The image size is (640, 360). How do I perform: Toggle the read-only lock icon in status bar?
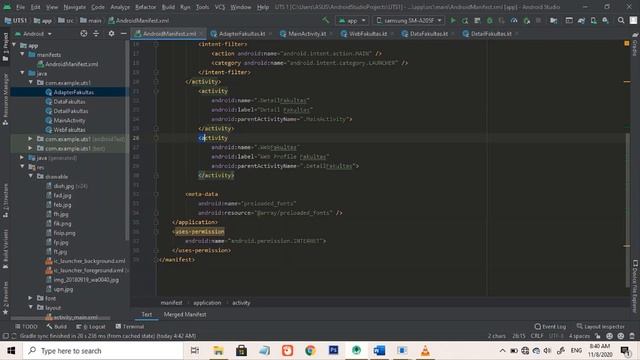[598, 336]
